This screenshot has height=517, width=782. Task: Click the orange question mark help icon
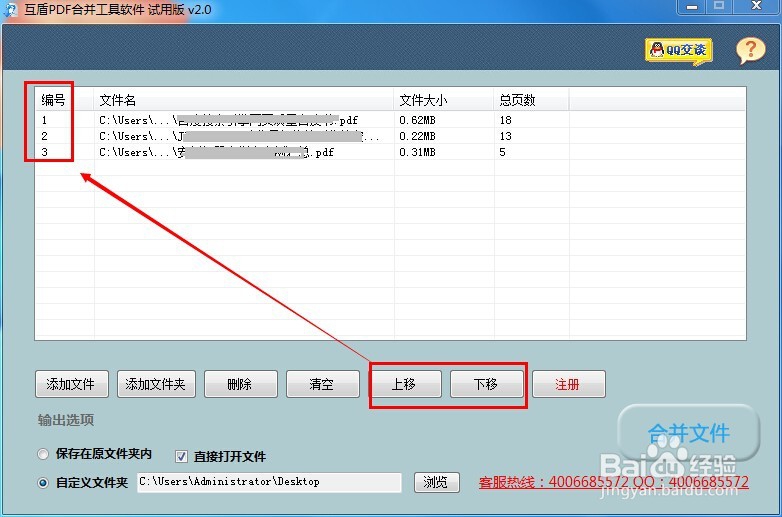point(750,50)
